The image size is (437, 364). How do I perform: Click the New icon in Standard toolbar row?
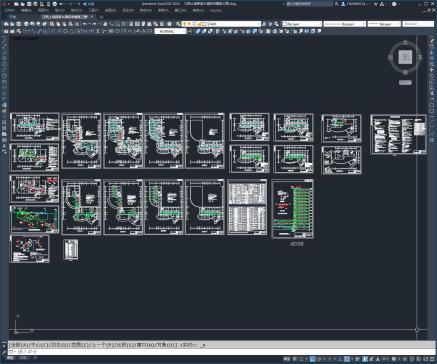tap(6, 24)
